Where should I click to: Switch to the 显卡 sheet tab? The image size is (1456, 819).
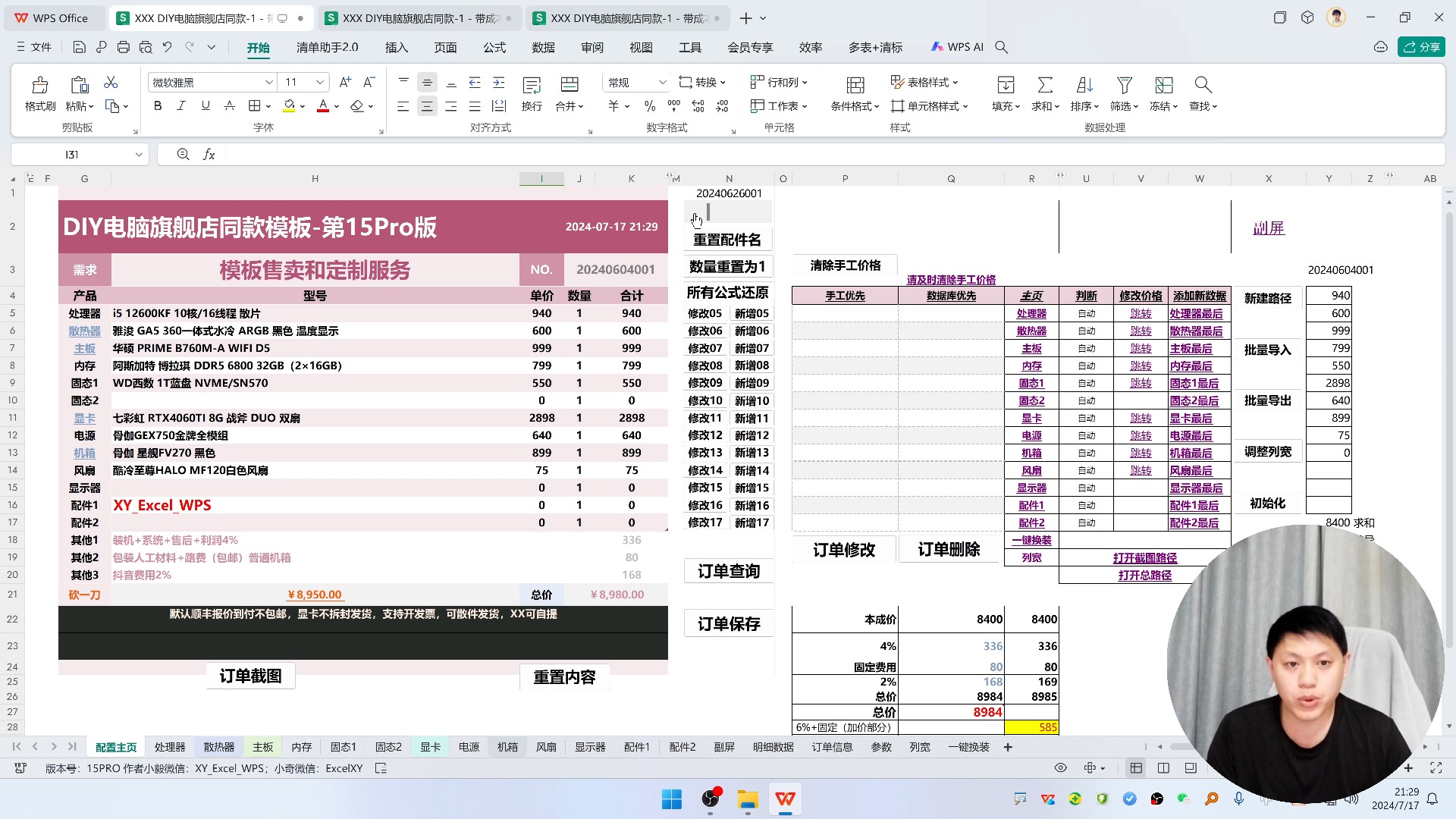pyautogui.click(x=431, y=748)
